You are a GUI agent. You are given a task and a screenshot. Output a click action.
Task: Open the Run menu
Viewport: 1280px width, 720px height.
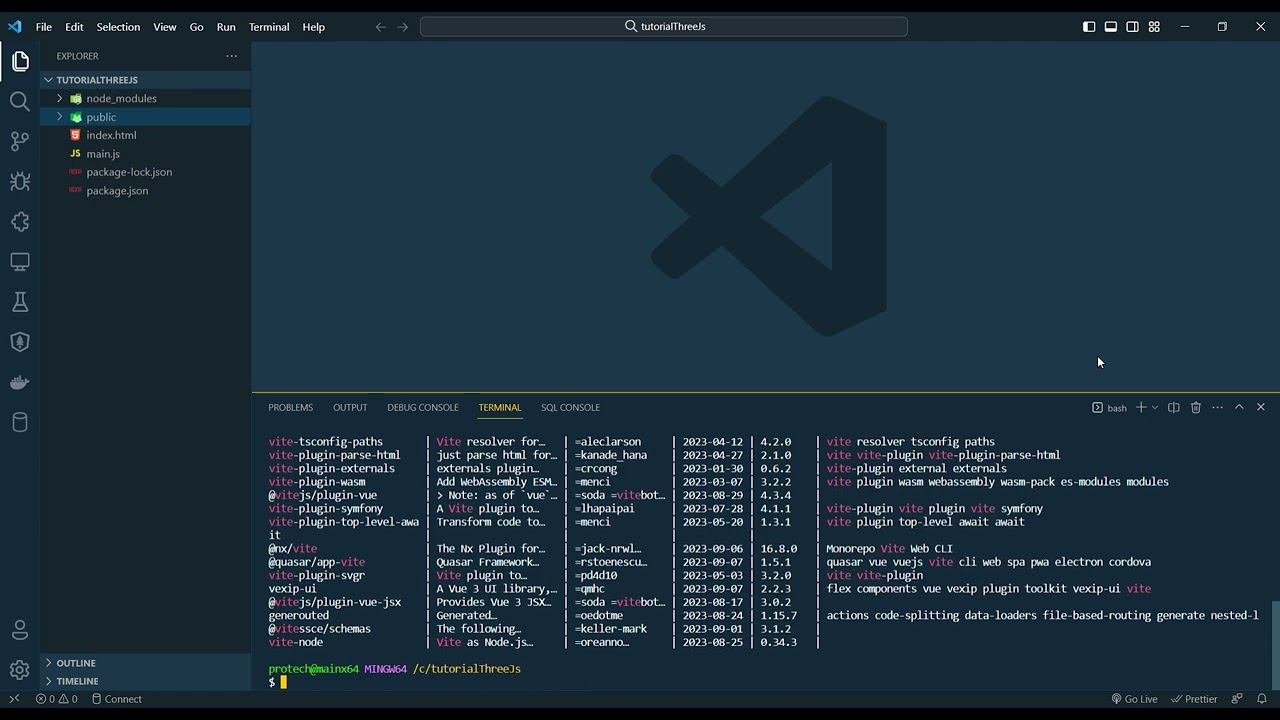[226, 27]
